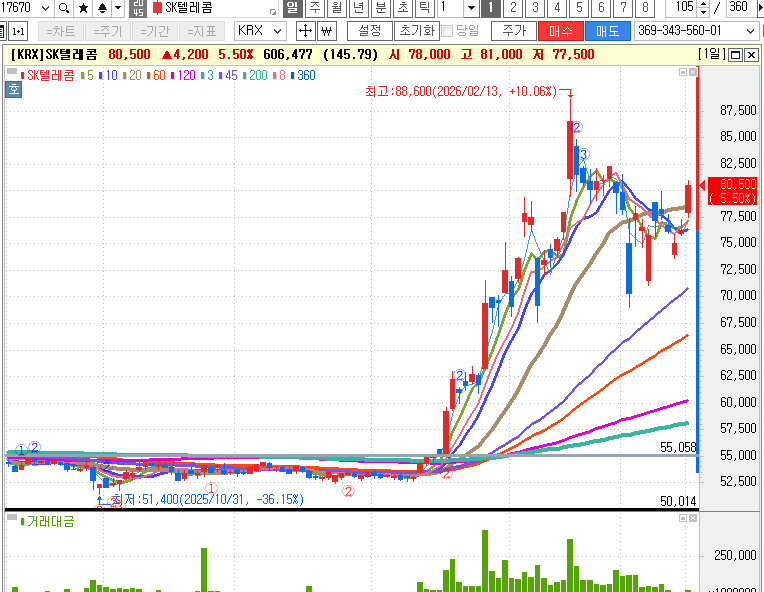
Task: Click the volume pane small close icon
Action: pyautogui.click(x=693, y=518)
